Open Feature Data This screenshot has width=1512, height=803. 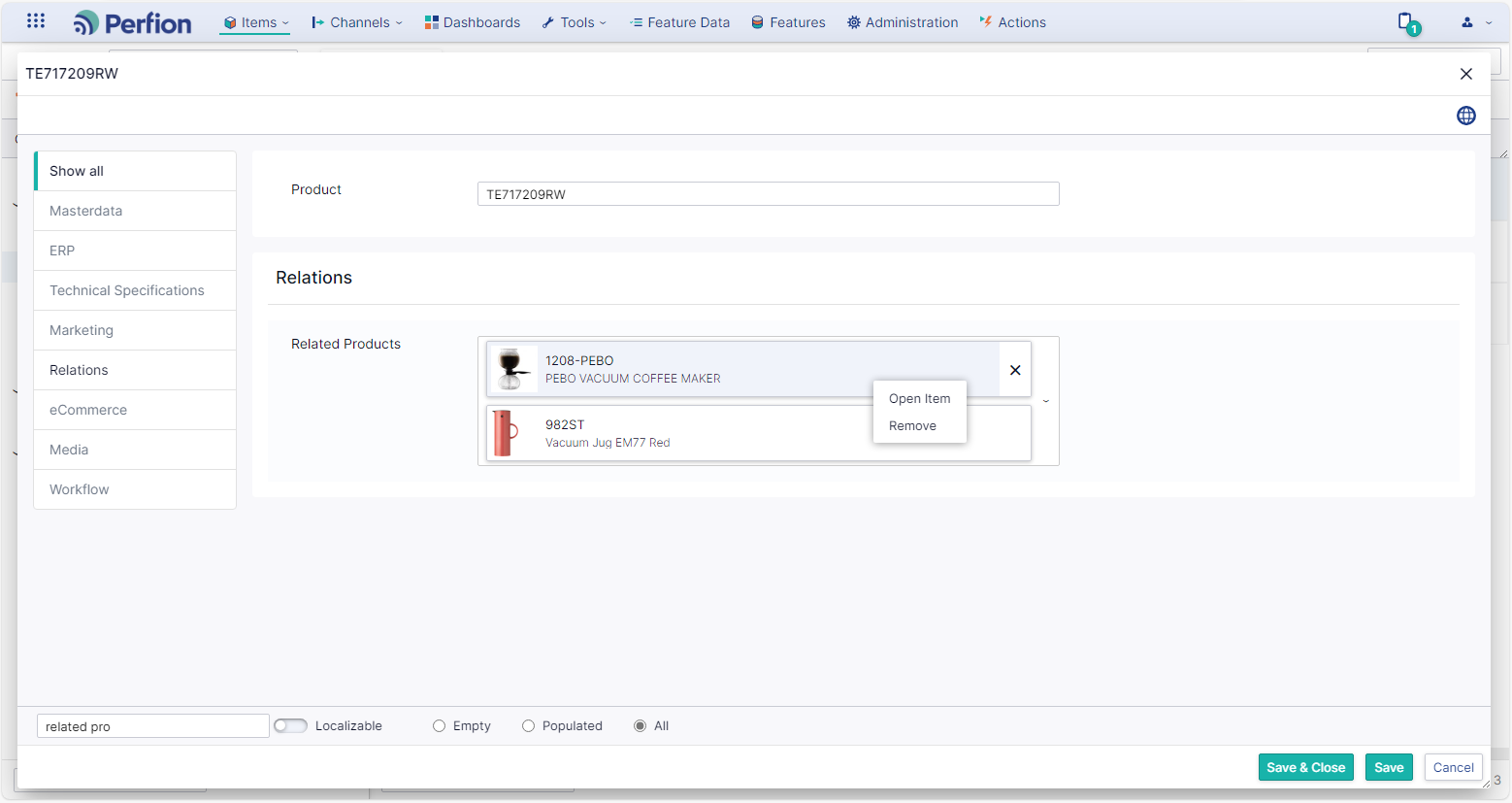(x=679, y=22)
